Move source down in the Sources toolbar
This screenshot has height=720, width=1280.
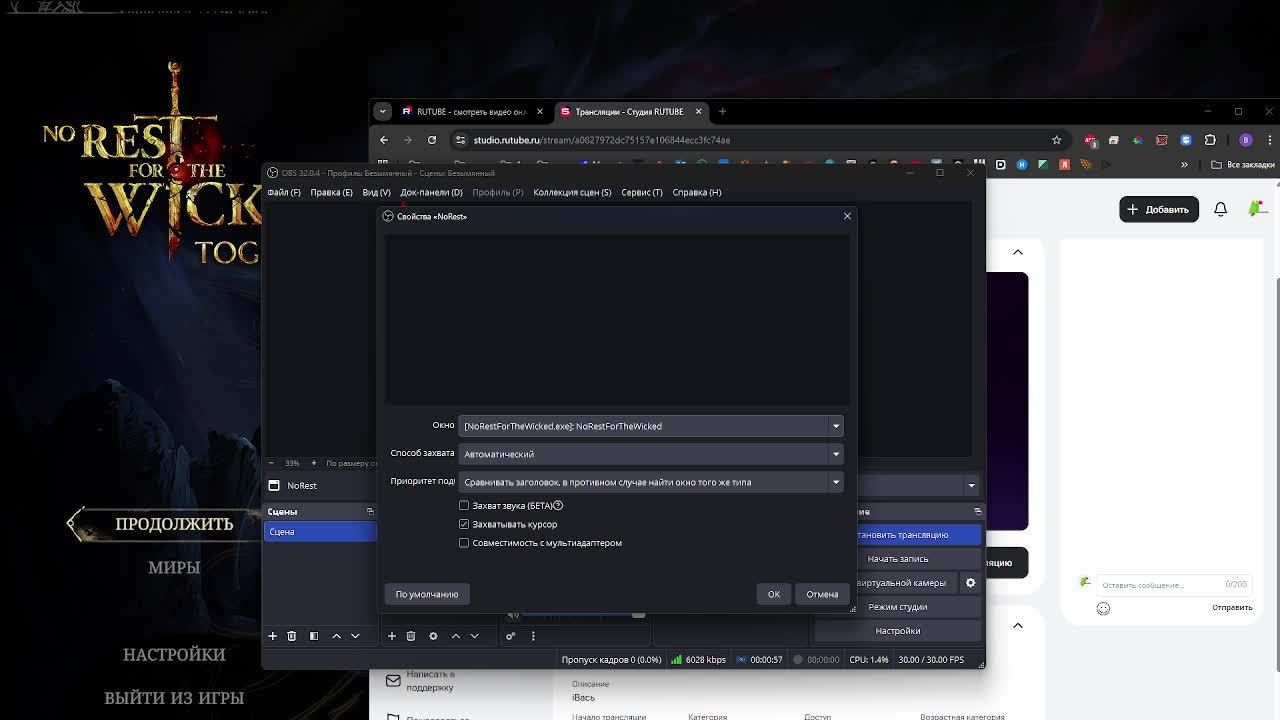(x=474, y=636)
